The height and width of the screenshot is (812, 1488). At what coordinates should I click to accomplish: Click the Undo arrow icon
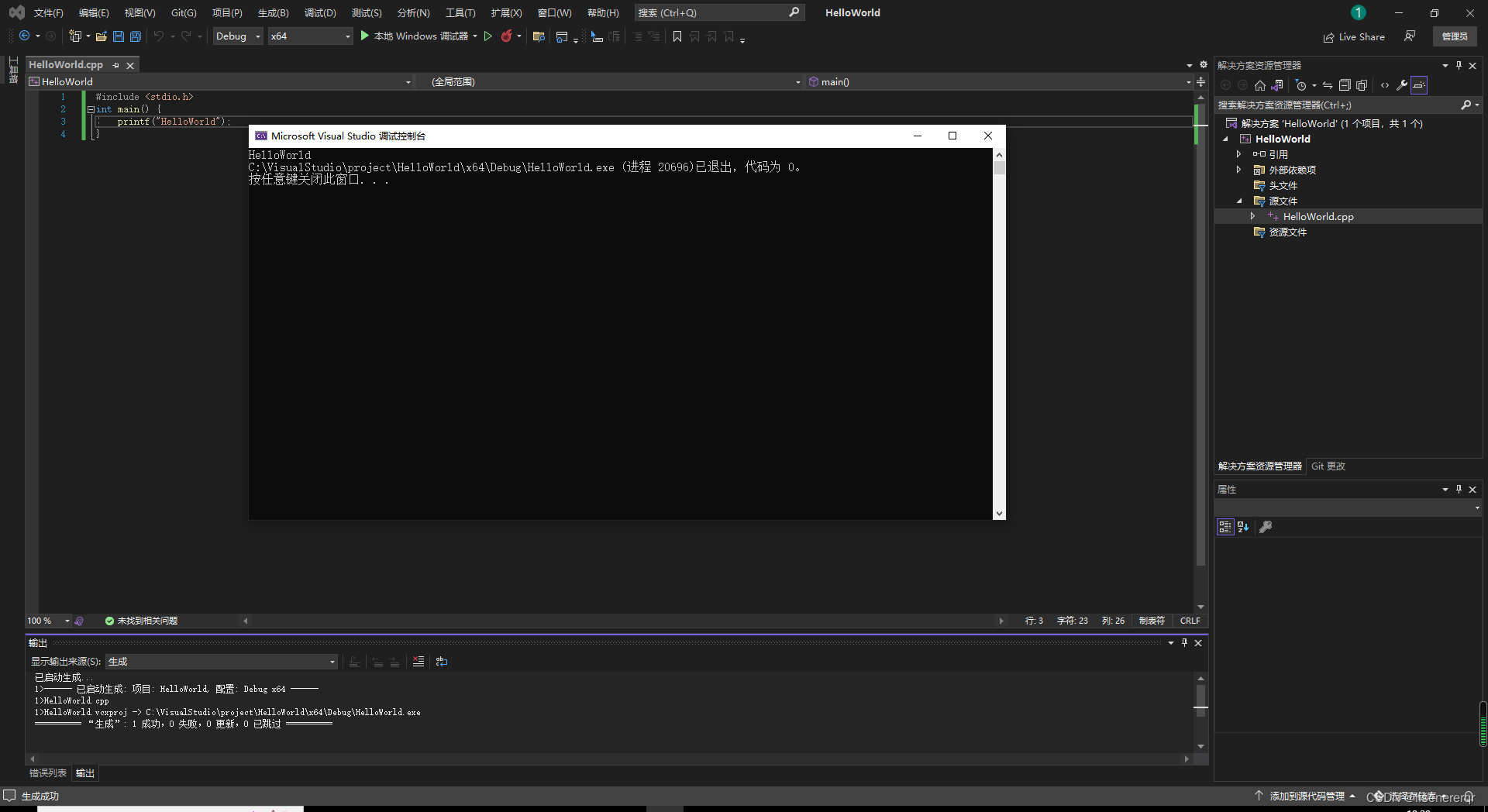(158, 36)
